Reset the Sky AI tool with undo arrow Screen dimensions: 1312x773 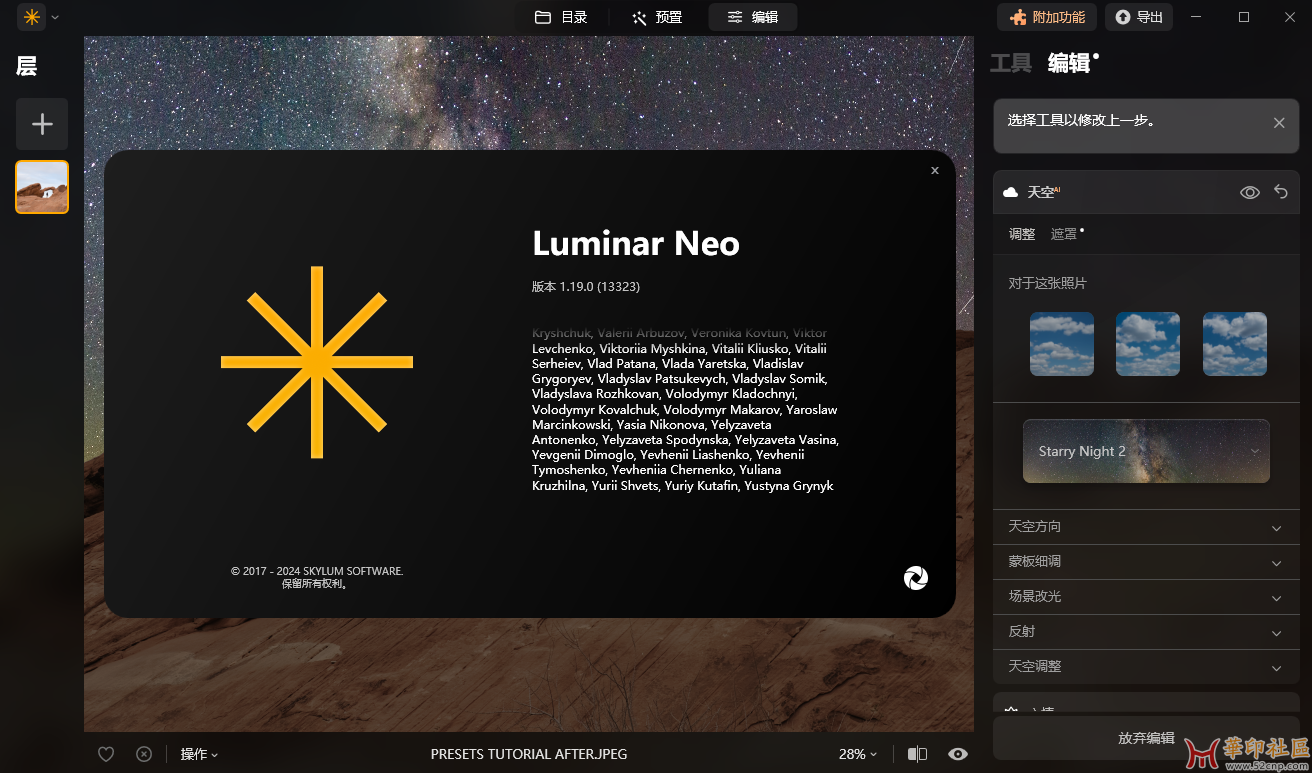point(1281,192)
